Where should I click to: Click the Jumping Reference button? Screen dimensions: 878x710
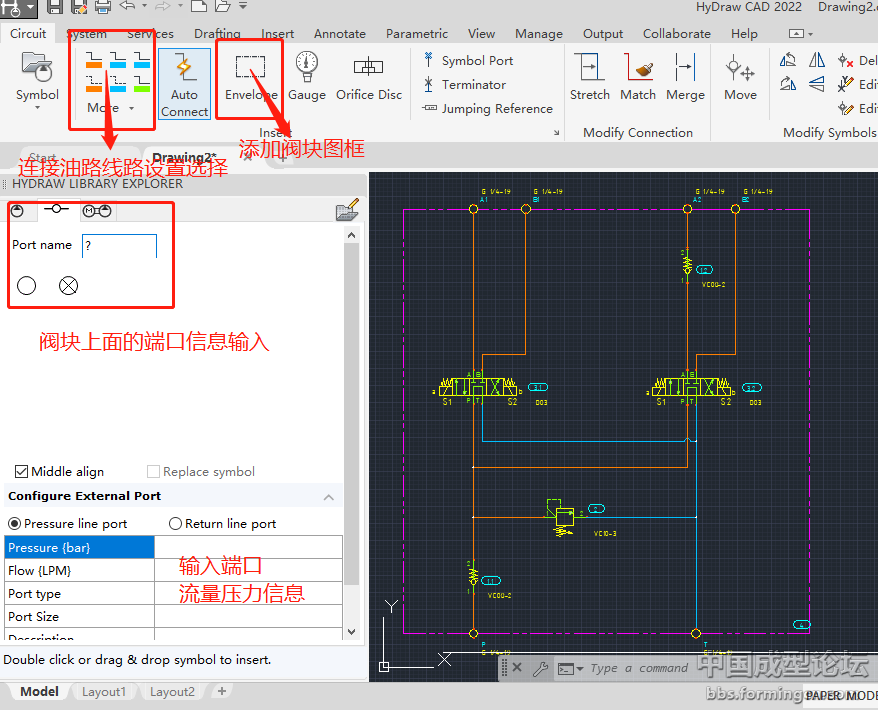(x=487, y=109)
